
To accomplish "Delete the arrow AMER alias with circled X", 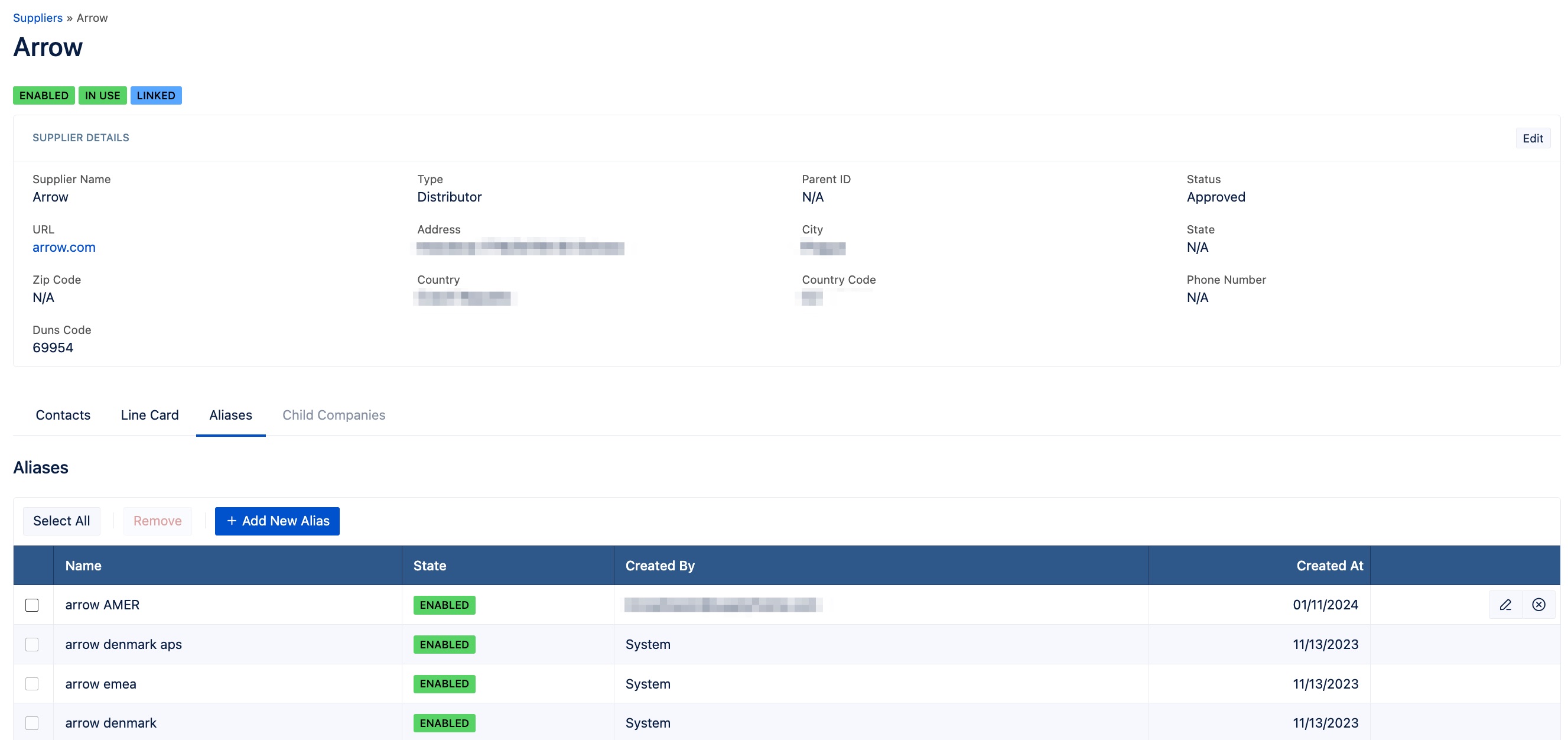I will coord(1539,605).
